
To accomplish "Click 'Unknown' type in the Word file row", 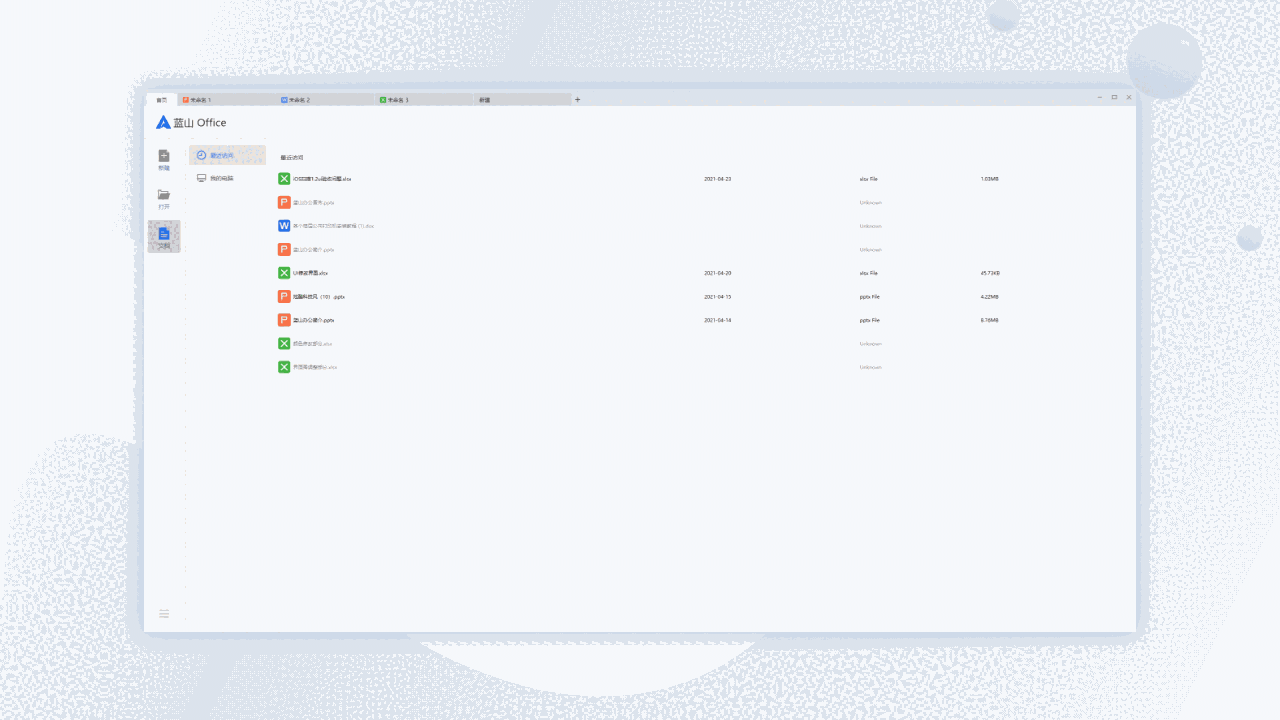I will 871,226.
